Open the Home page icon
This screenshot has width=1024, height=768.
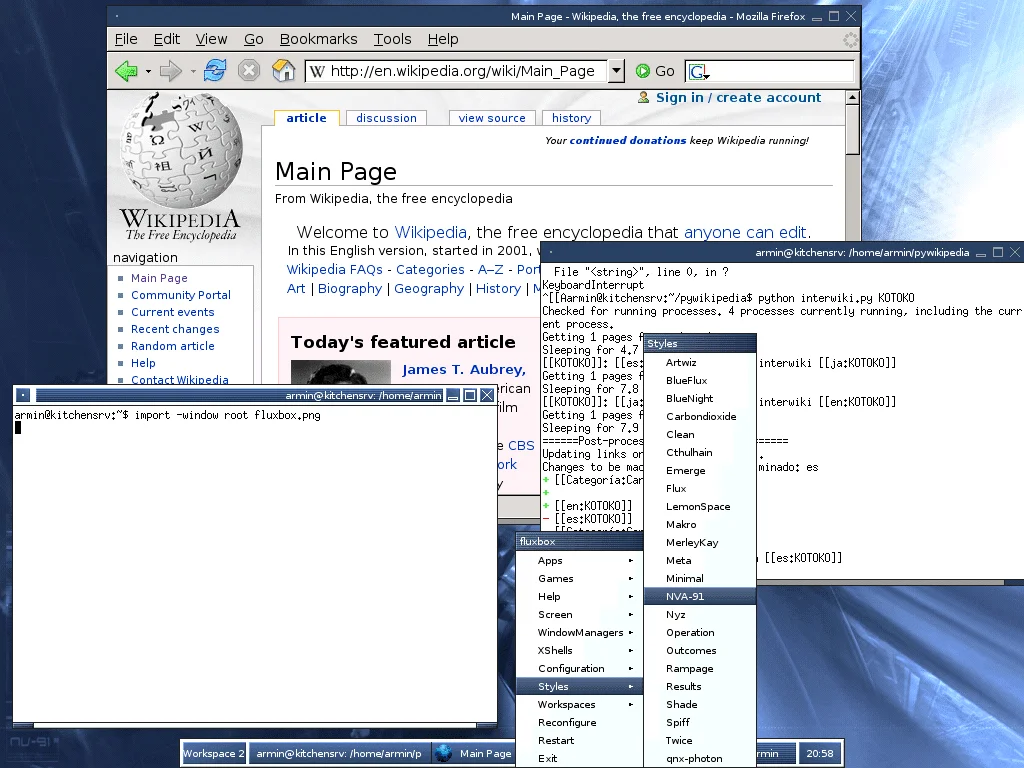point(284,71)
